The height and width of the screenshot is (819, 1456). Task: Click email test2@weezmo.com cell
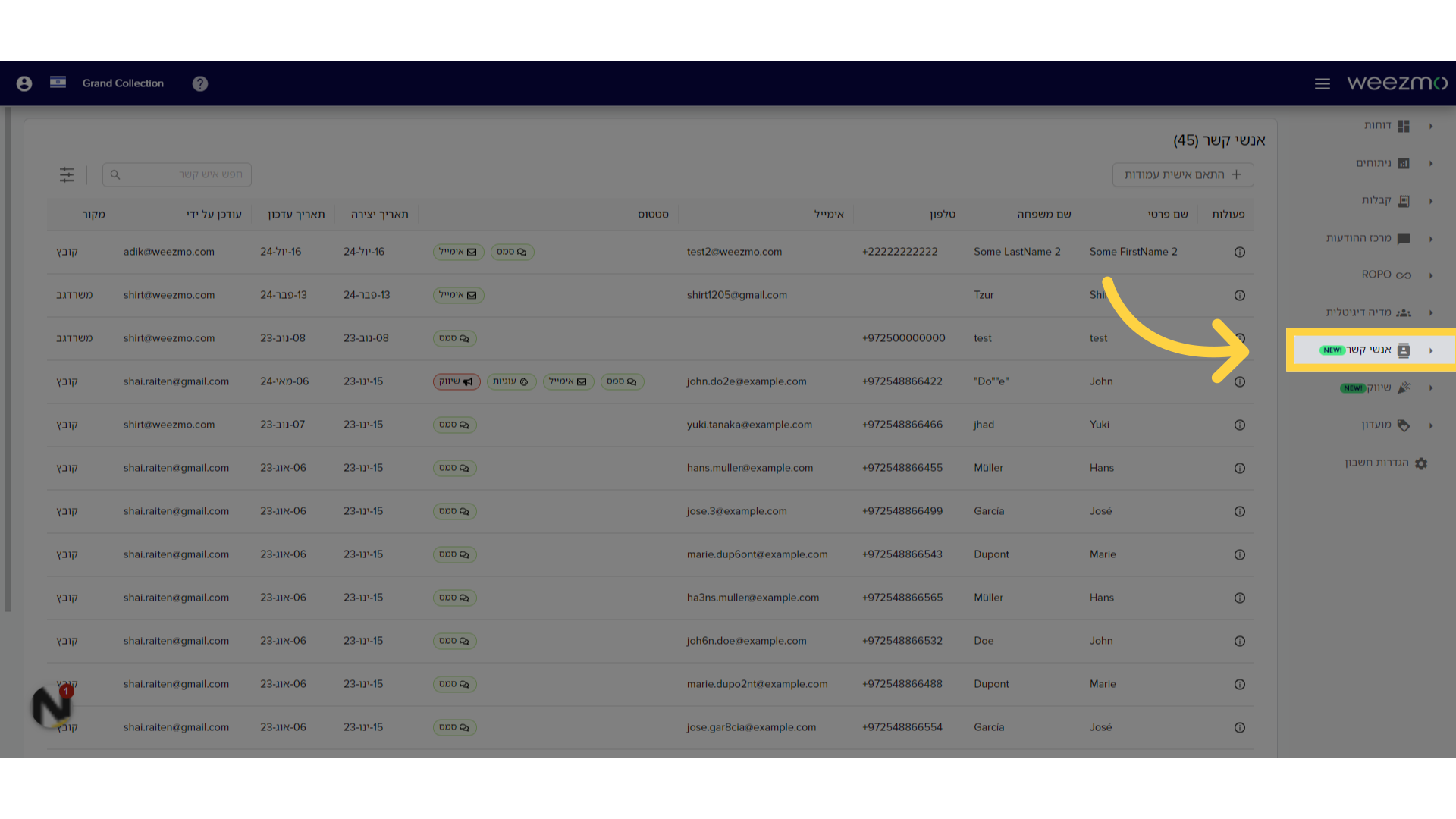coord(734,252)
